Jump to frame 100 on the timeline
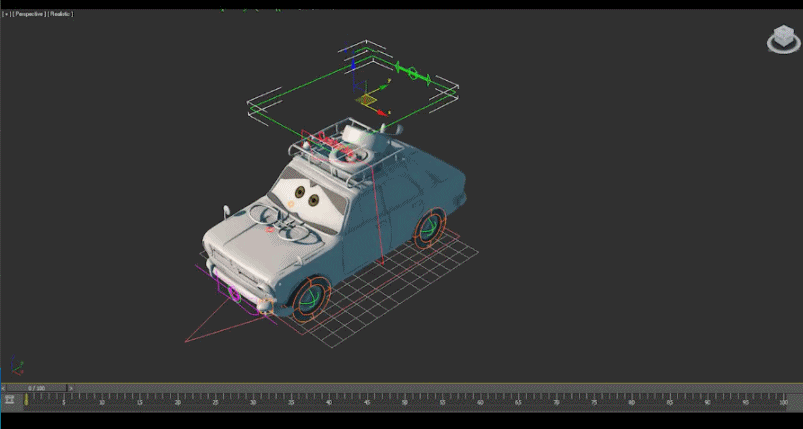This screenshot has height=429, width=803. 783,400
